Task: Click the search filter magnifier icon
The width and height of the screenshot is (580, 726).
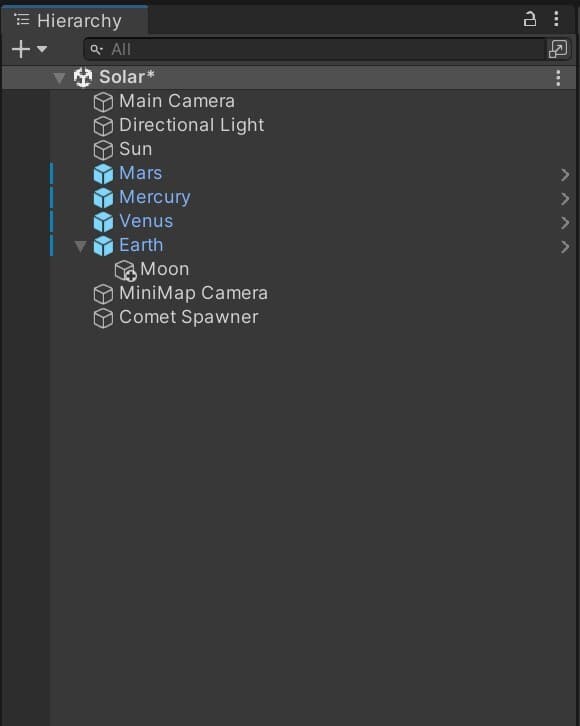Action: point(96,50)
